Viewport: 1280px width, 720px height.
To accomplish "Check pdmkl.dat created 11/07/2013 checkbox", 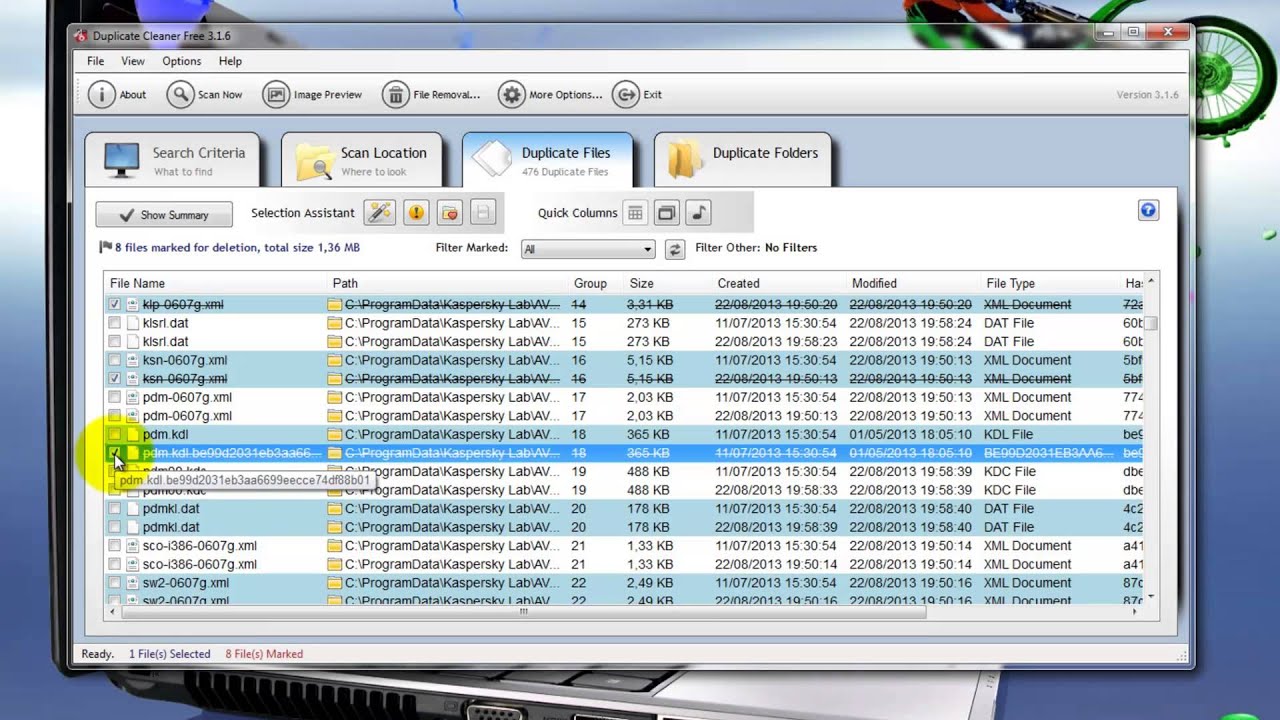I will pyautogui.click(x=115, y=509).
